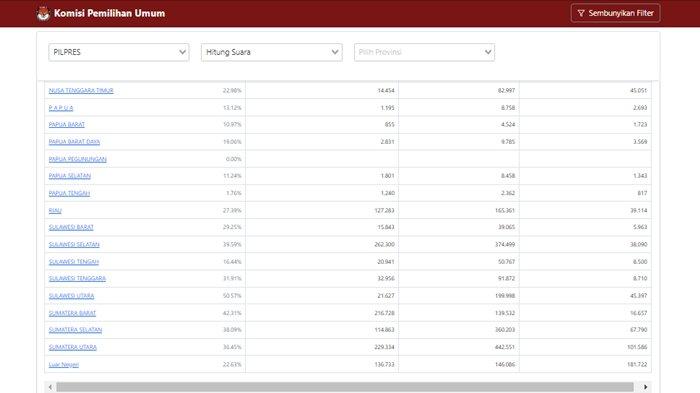Click the left arrow of horizontal scrollbar
This screenshot has height=393, width=700.
50,387
